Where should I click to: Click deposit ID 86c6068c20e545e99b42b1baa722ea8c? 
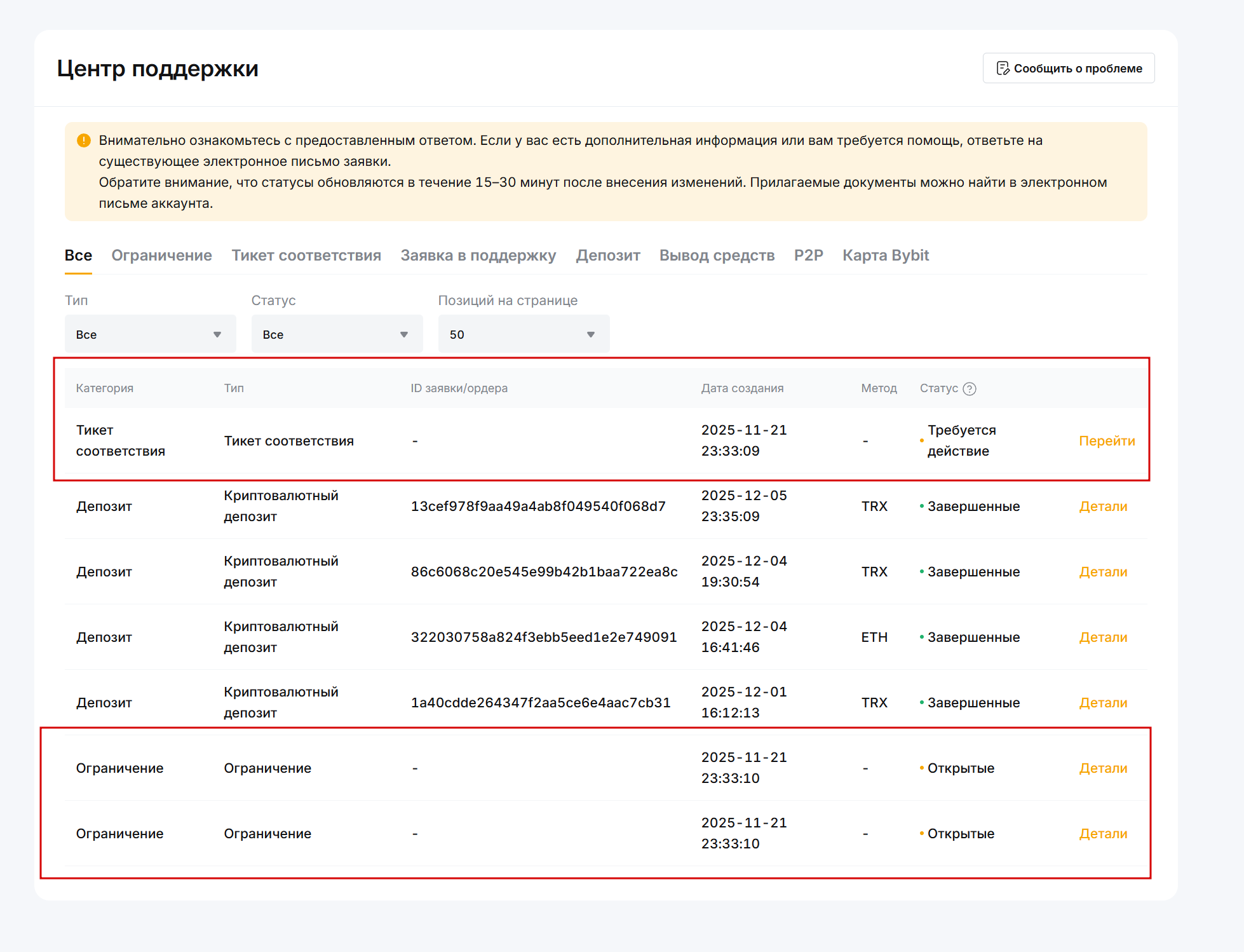coord(544,572)
